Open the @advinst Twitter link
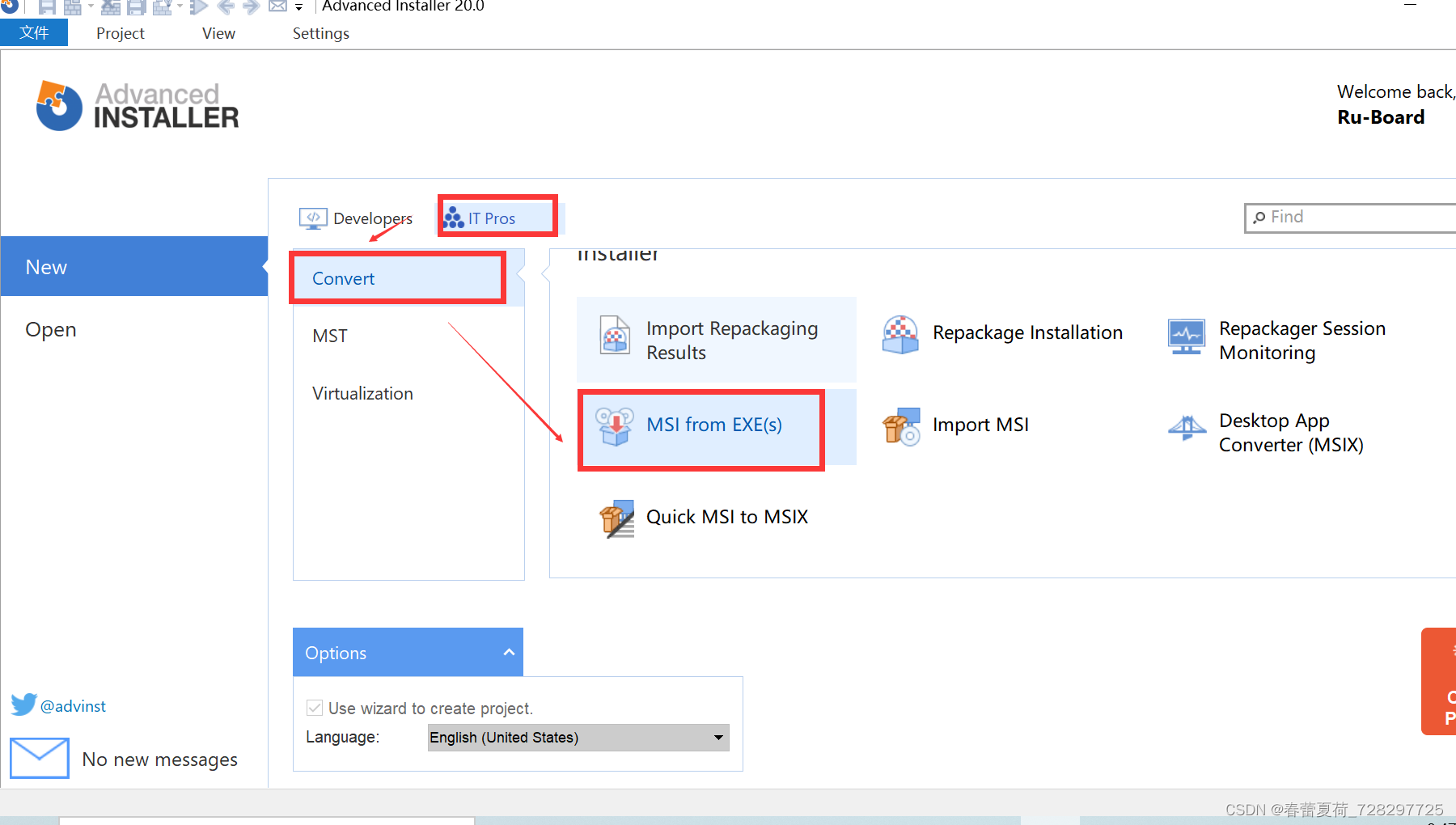1456x825 pixels. 73,706
